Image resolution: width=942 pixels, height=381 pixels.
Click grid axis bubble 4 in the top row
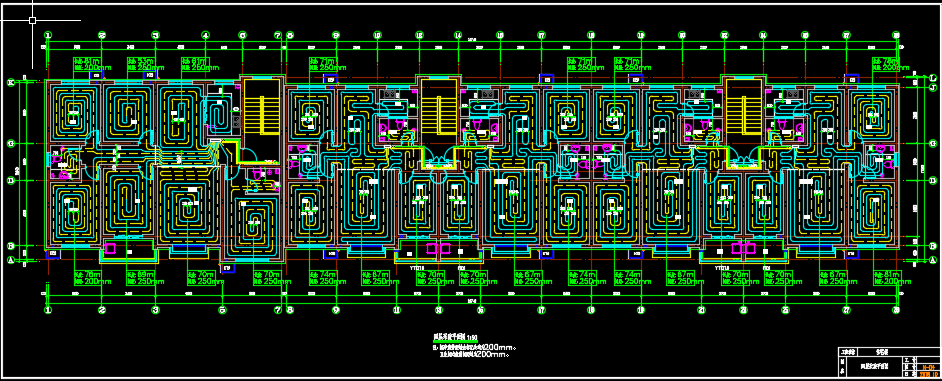pyautogui.click(x=205, y=35)
